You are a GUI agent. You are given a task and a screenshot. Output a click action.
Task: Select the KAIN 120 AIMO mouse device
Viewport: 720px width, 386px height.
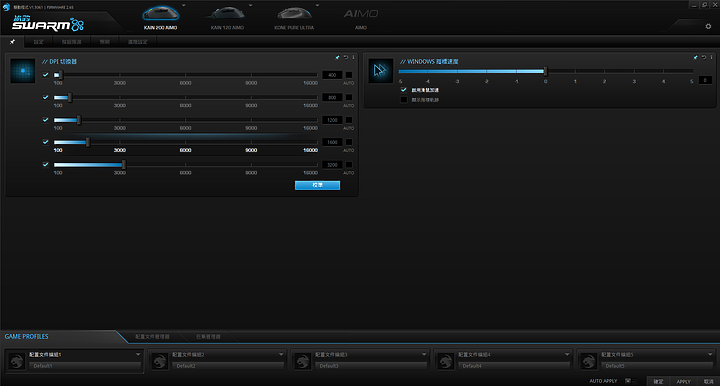[x=227, y=18]
